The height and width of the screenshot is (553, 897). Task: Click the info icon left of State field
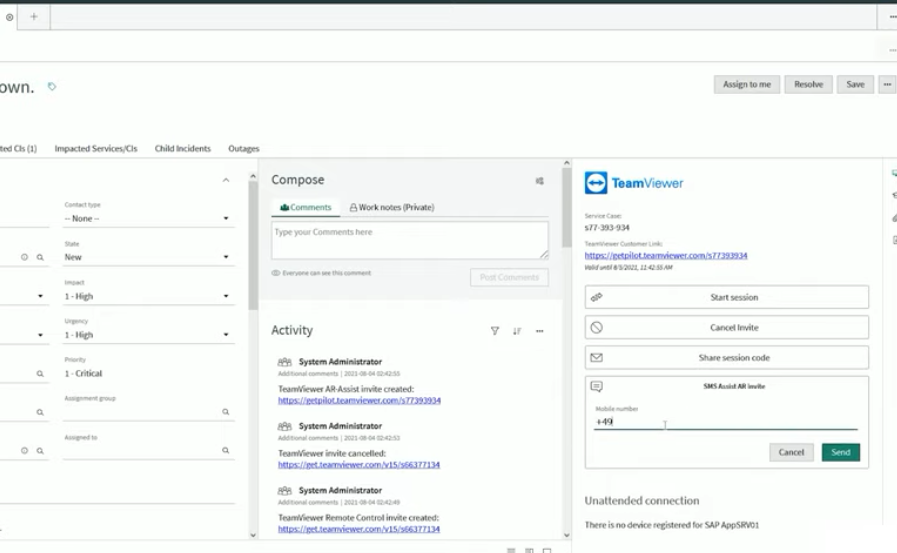click(x=25, y=257)
